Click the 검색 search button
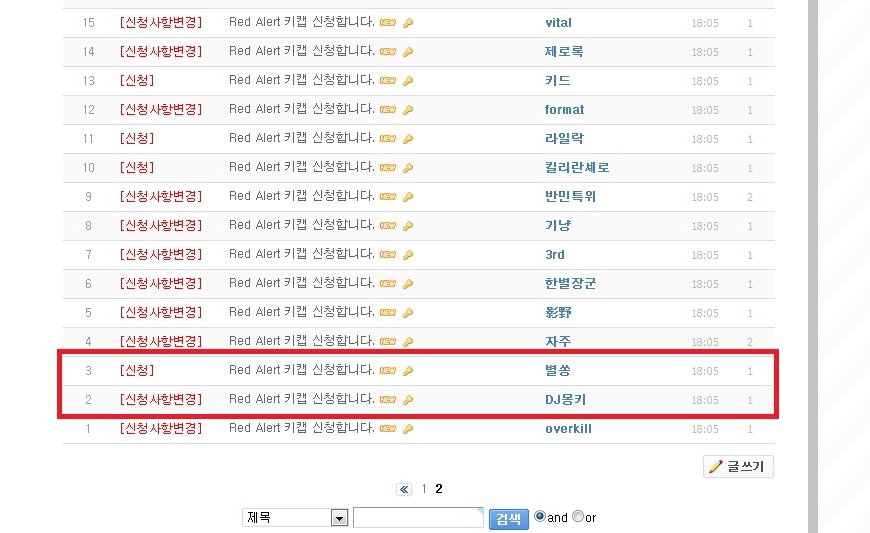This screenshot has height=533, width=870. point(508,519)
